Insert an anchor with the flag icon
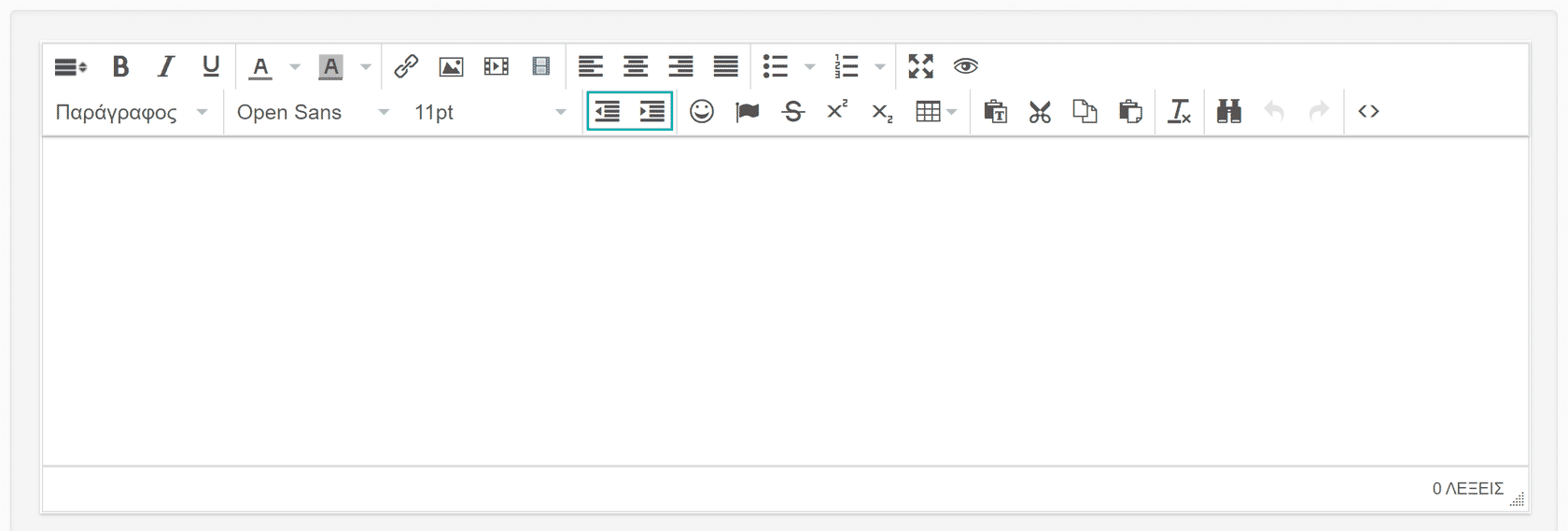Viewport: 1568px width, 531px height. click(747, 112)
